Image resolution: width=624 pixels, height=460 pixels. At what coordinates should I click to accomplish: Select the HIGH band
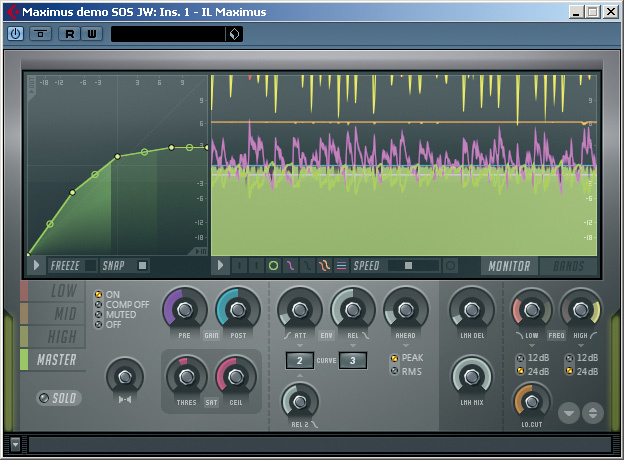pyautogui.click(x=53, y=337)
